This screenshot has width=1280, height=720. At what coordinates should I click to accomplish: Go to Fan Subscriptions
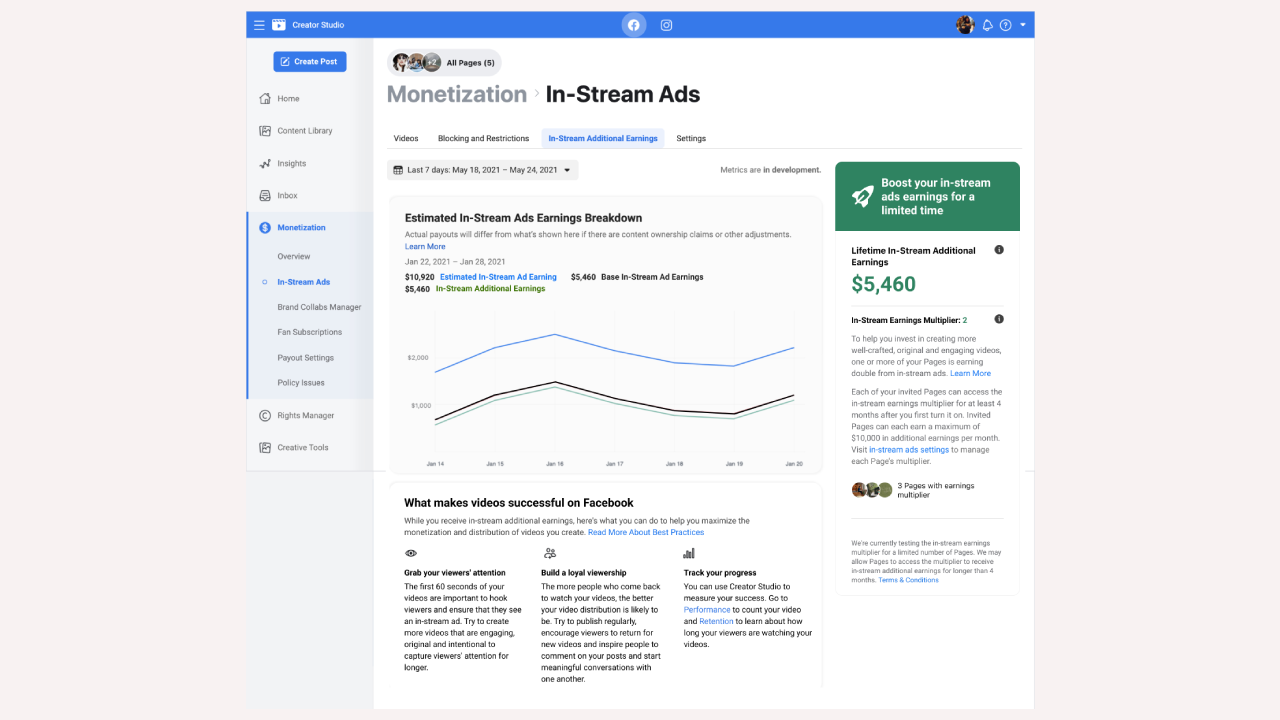click(310, 332)
